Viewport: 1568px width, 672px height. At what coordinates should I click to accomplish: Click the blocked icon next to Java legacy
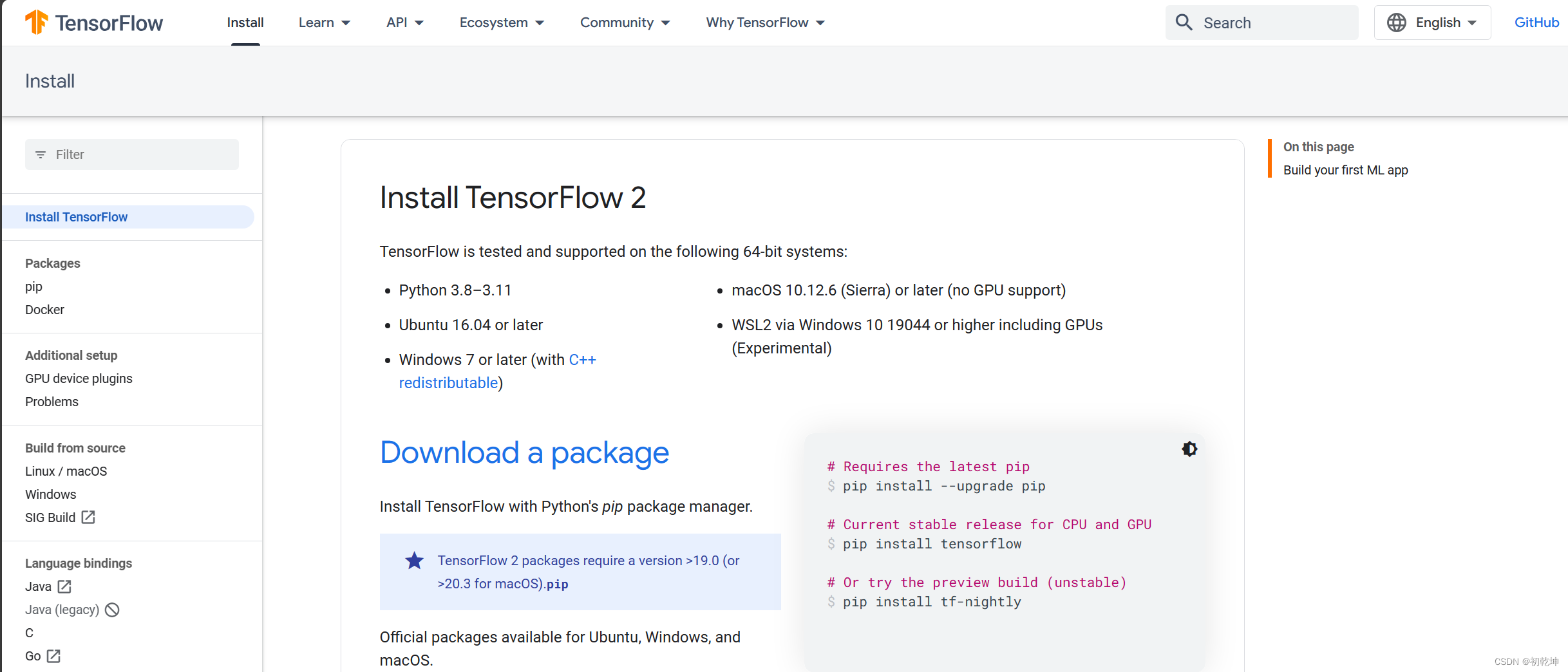[112, 610]
